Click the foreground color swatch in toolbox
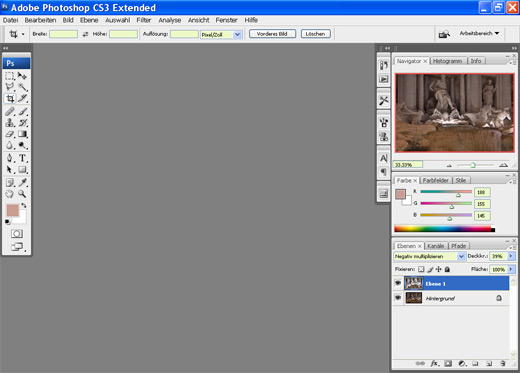Image resolution: width=520 pixels, height=373 pixels. [13, 210]
